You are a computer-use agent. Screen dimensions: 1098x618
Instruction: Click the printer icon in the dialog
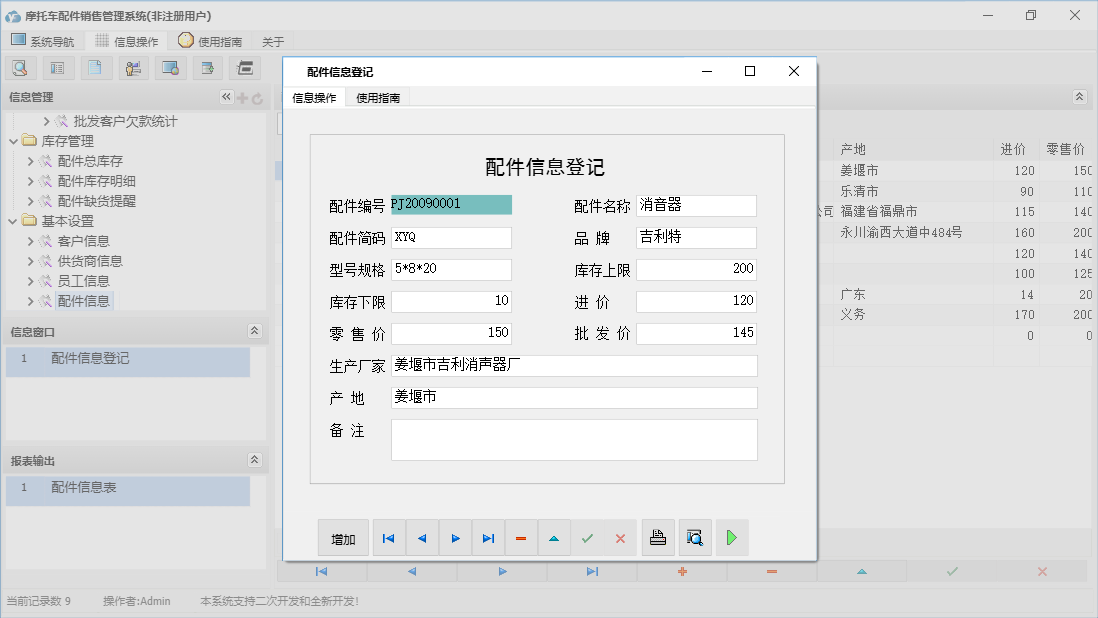[657, 538]
